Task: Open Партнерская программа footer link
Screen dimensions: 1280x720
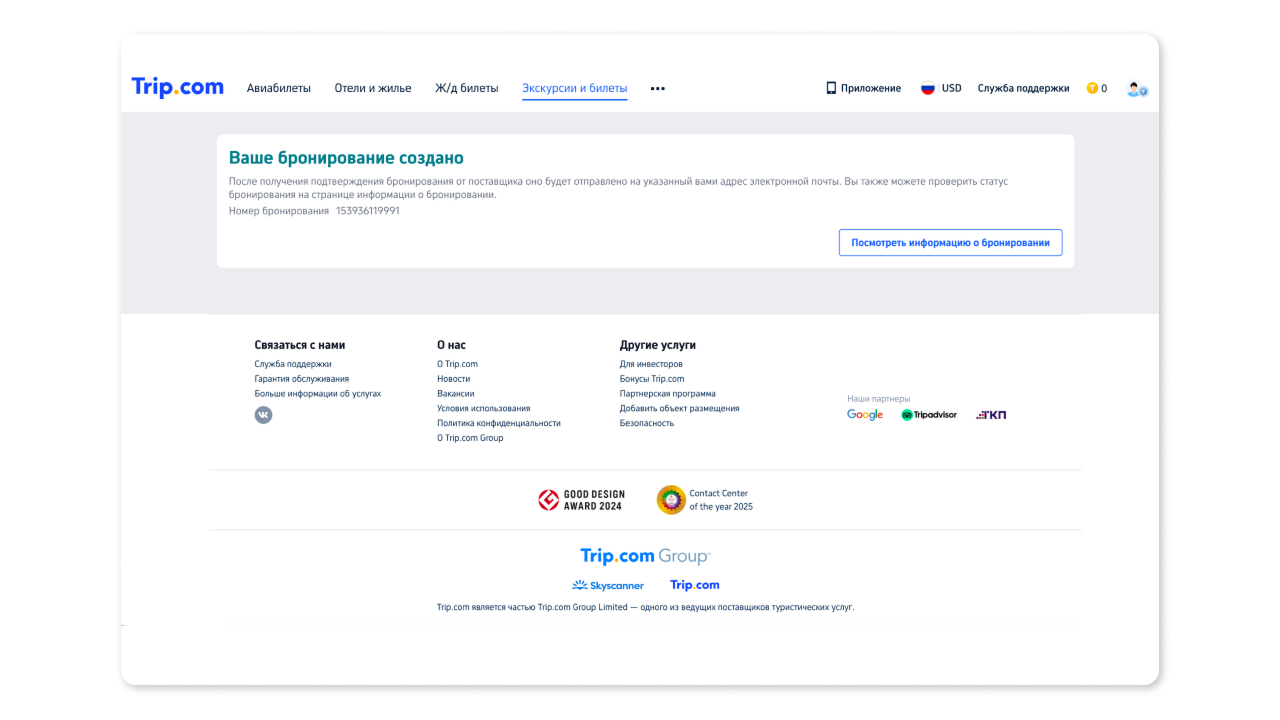Action: coord(667,394)
